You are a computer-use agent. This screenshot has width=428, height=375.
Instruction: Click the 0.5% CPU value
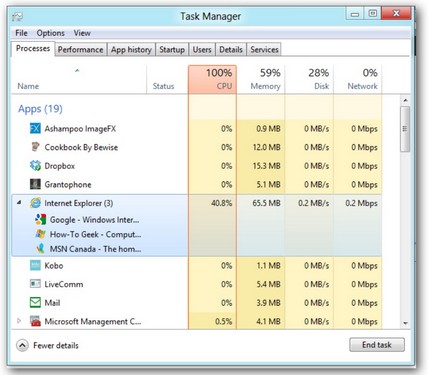click(x=223, y=321)
